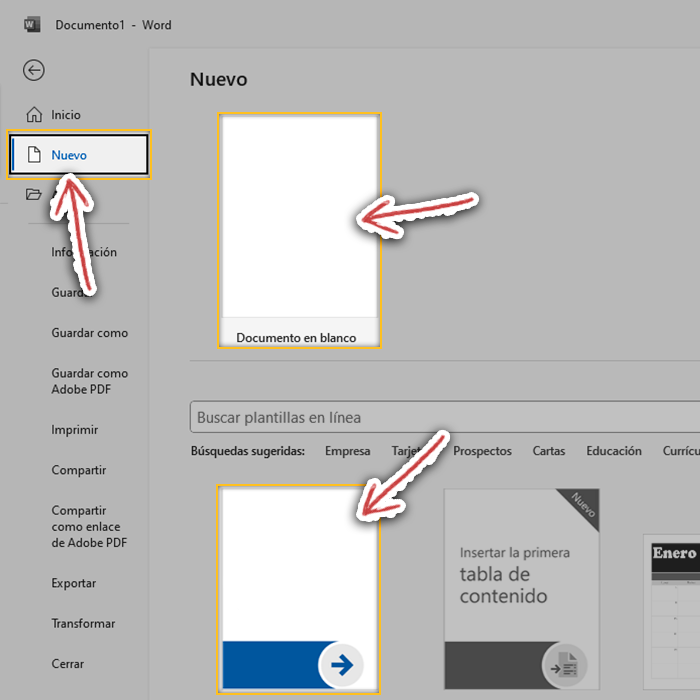Click the open folder icon in sidebar
Screen dimensions: 700x700
34,195
